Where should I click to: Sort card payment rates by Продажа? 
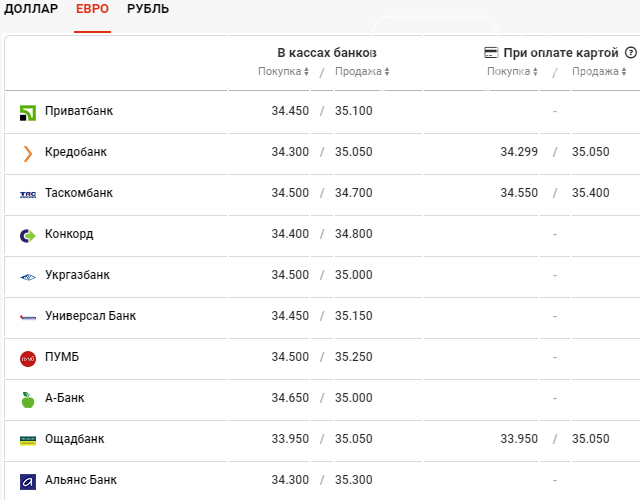click(599, 71)
